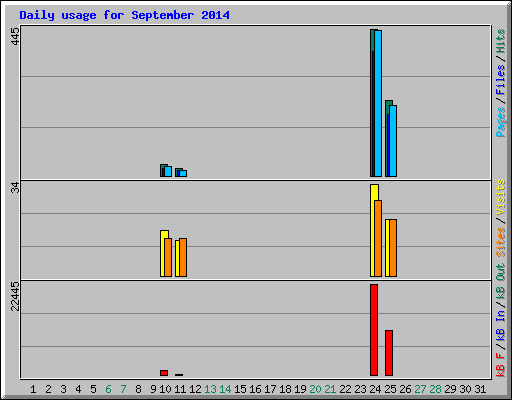
Task: Click green weekend day 20 label
Action: pos(315,389)
